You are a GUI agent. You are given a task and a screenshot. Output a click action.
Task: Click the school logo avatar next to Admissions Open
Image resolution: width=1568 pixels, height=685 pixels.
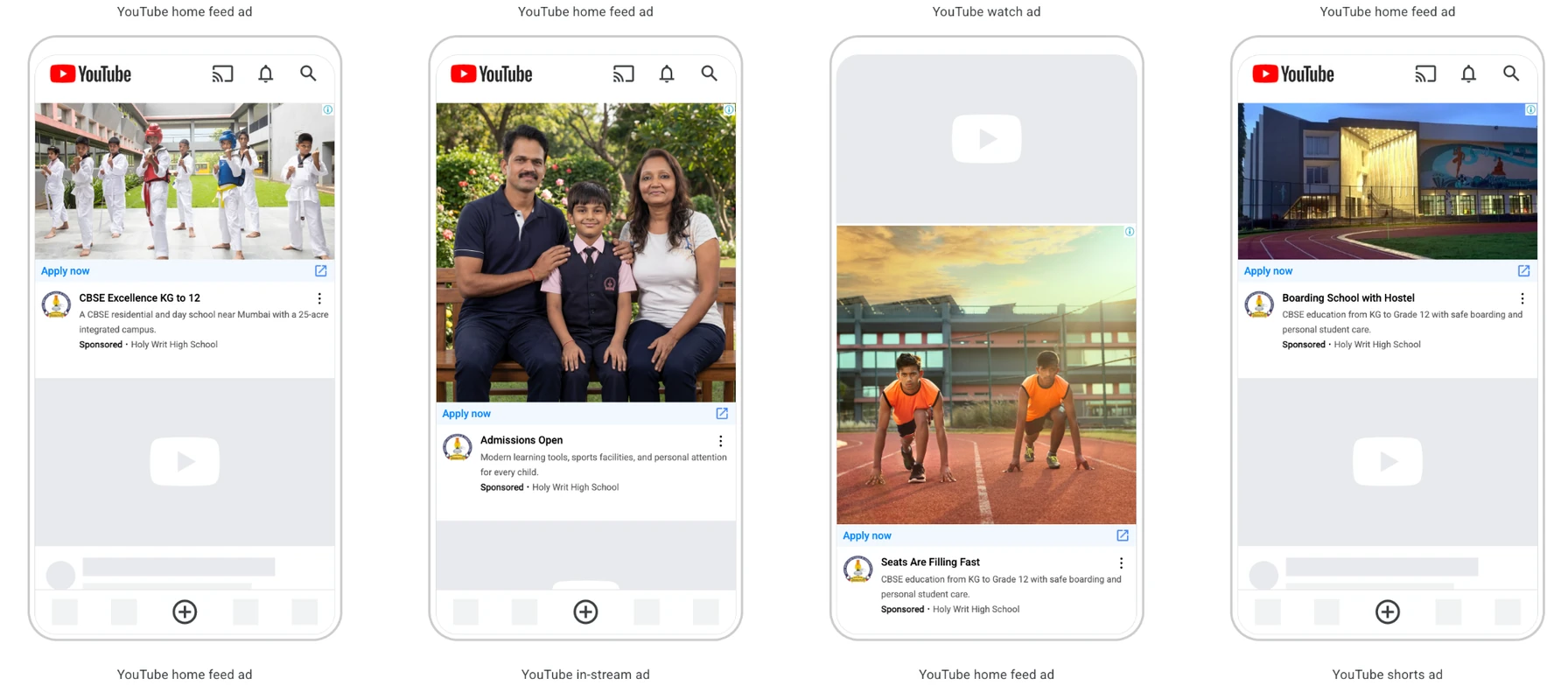(x=457, y=447)
